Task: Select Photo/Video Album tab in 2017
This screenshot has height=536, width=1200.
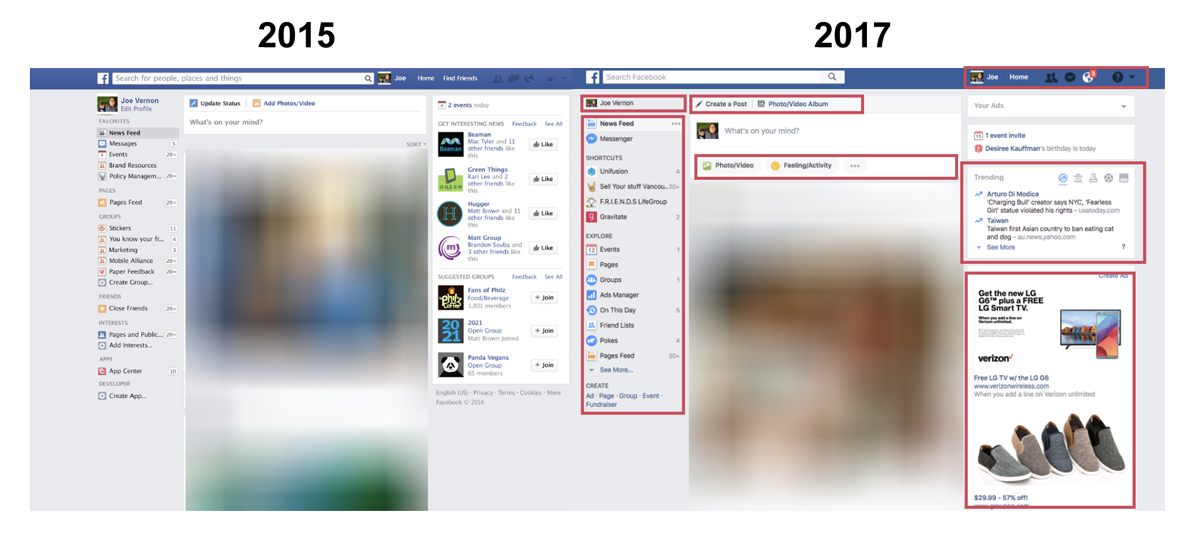Action: tap(794, 104)
